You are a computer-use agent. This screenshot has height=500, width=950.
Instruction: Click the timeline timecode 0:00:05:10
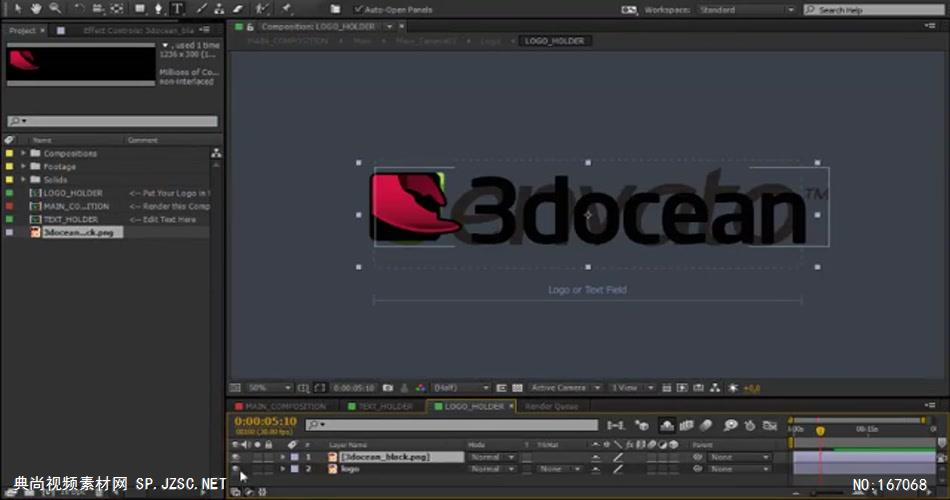click(265, 421)
